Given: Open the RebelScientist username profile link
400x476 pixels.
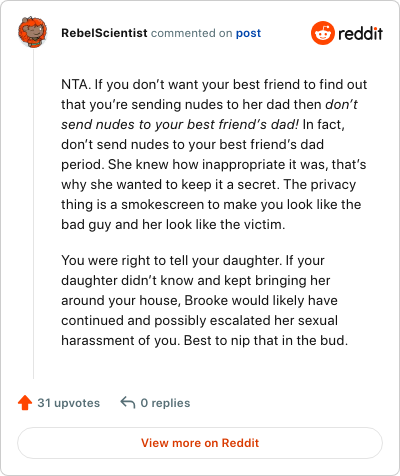Looking at the screenshot, I should (104, 33).
